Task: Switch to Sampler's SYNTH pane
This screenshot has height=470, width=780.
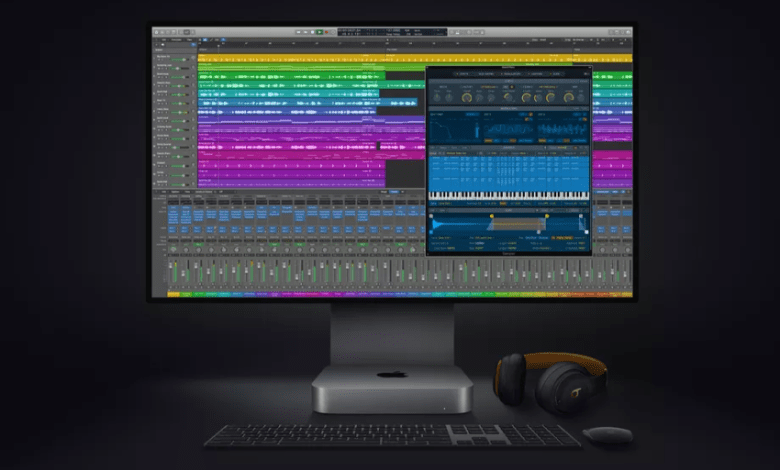Action: 464,74
